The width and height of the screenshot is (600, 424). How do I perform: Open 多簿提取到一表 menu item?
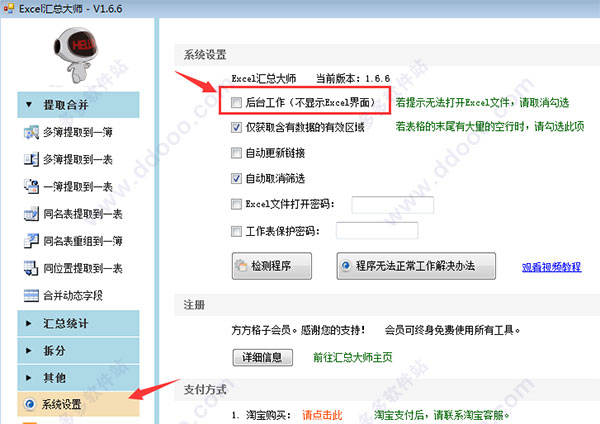point(78,159)
